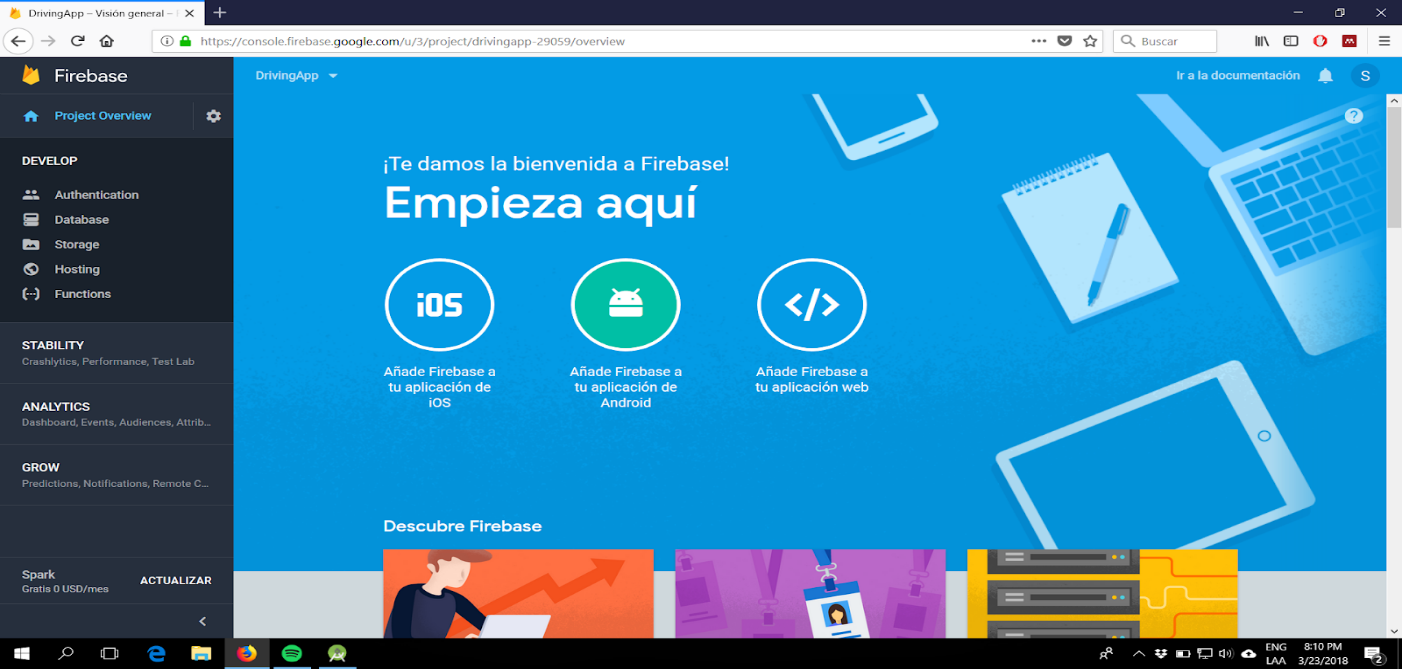Screen dimensions: 1402x669
Task: Click the Storage image icon
Action: [31, 245]
